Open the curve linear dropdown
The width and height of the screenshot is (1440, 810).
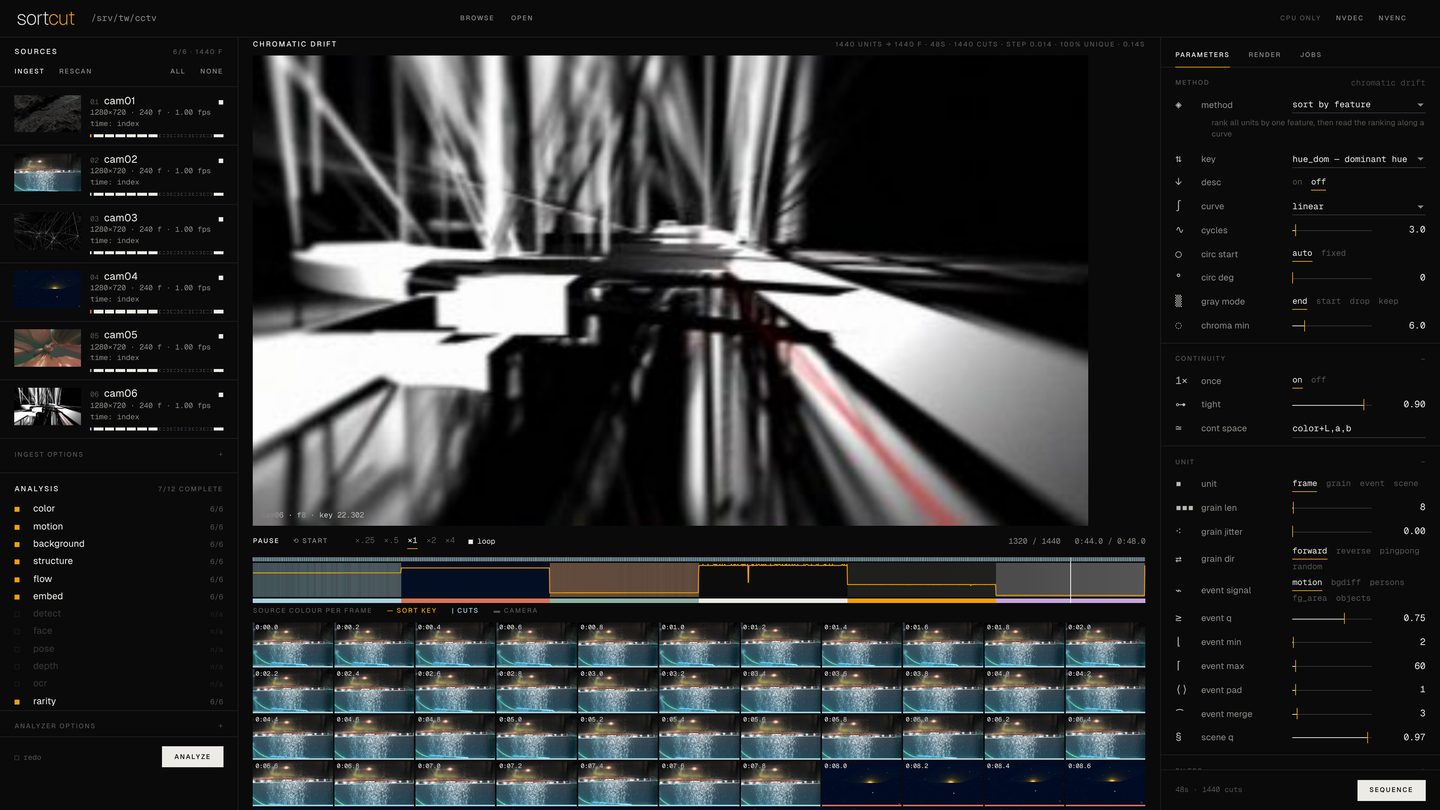[1357, 207]
